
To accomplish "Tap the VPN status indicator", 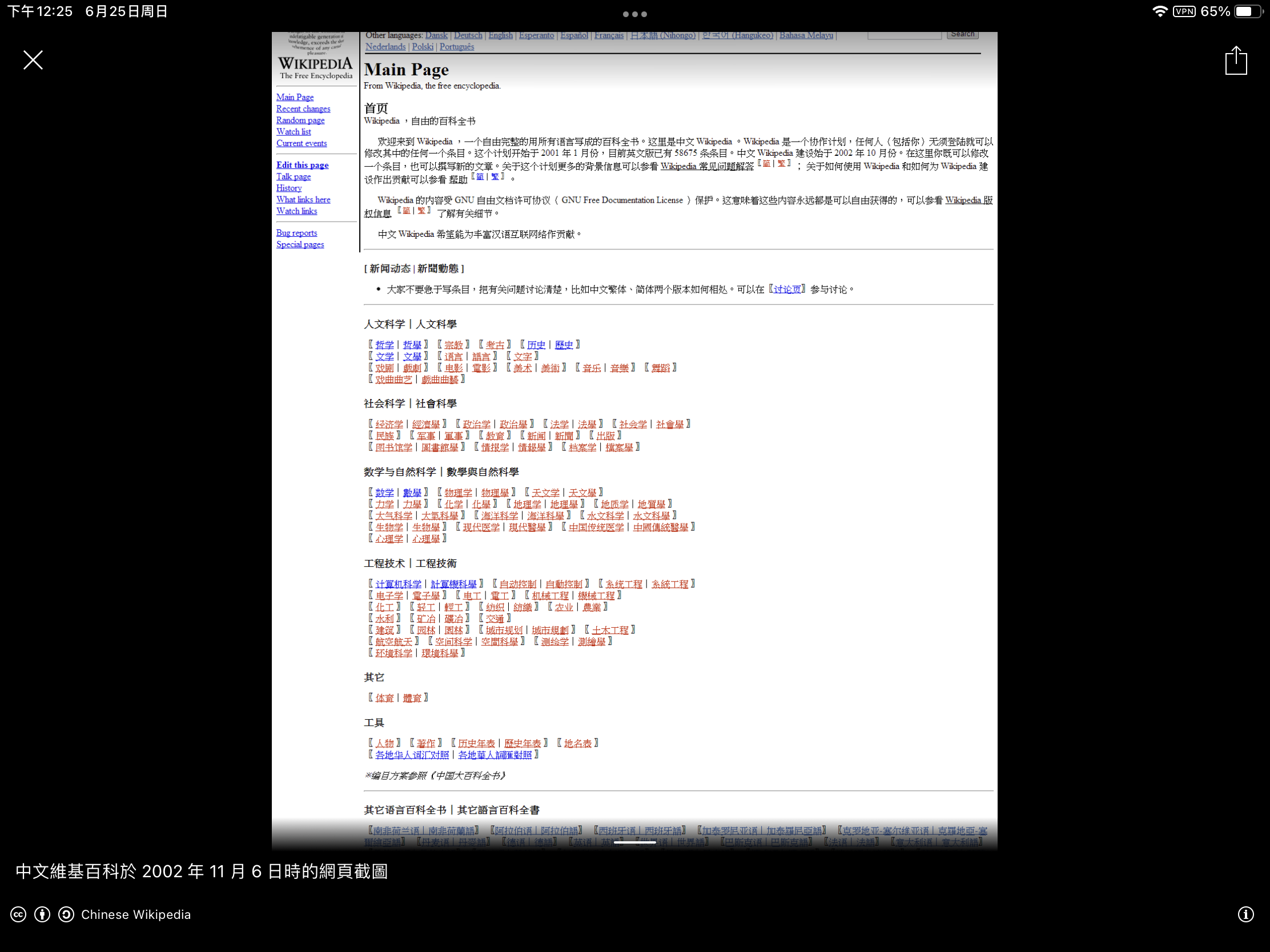I will pyautogui.click(x=1184, y=11).
